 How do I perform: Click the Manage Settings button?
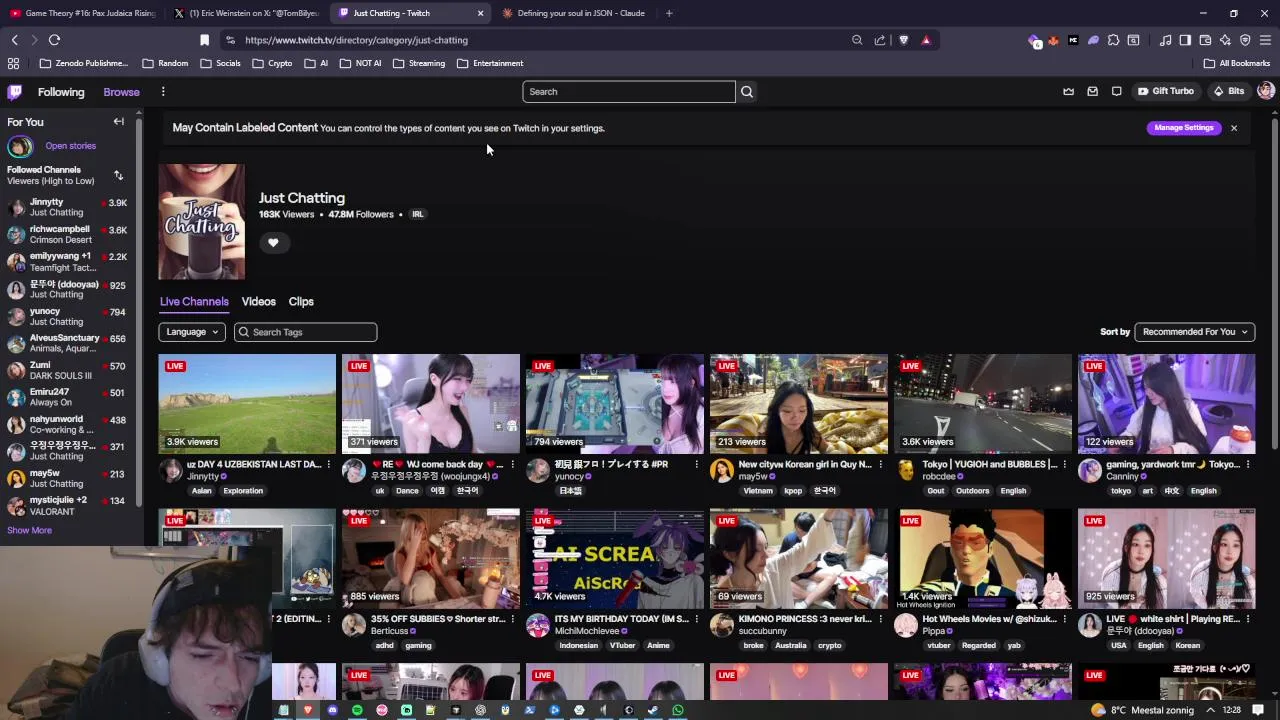pos(1184,128)
